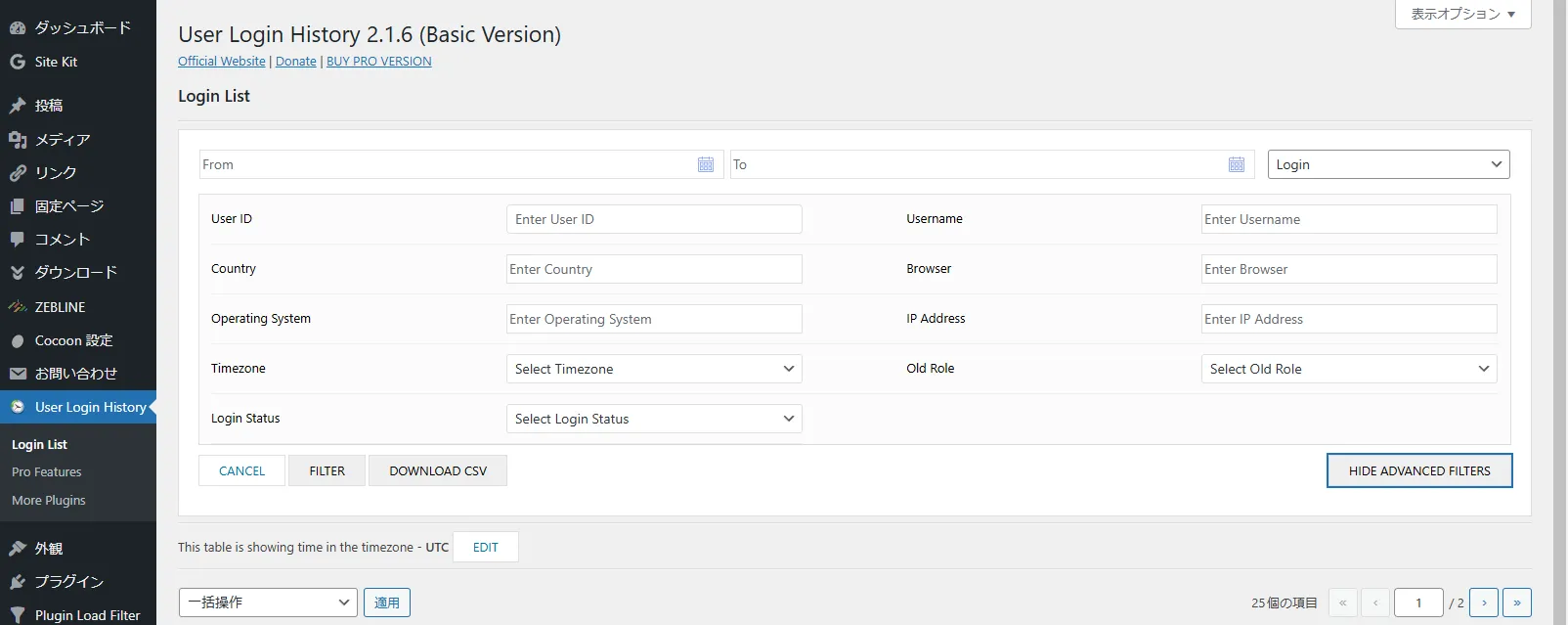Viewport: 1568px width, 625px height.
Task: Expand the 表示オプション screen options
Action: (x=1462, y=14)
